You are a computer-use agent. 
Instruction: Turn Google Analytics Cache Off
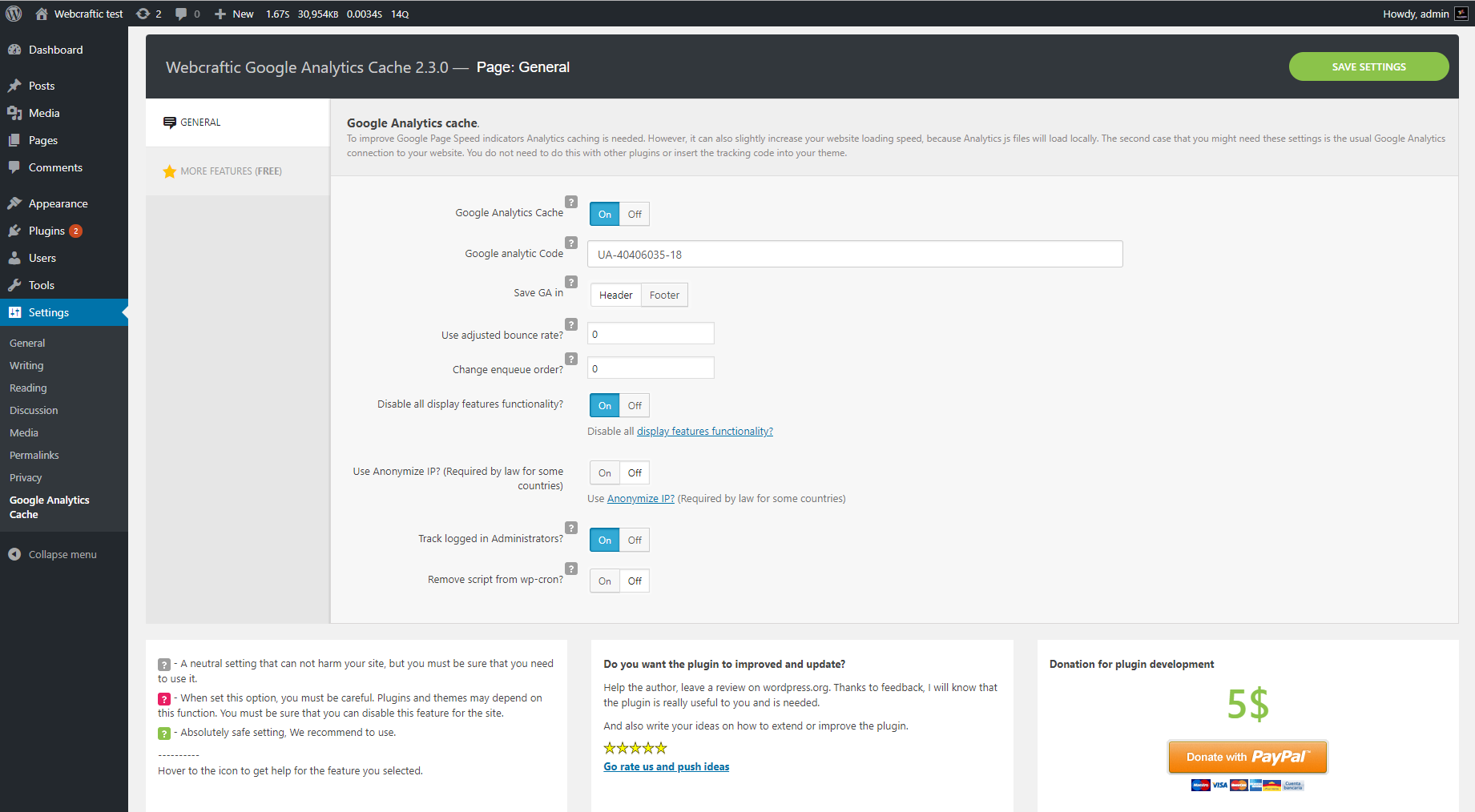(635, 214)
